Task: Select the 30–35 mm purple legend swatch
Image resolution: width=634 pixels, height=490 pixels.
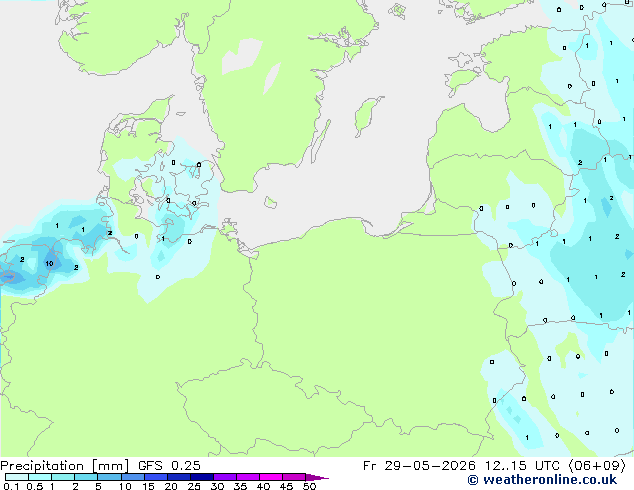Action: [225, 477]
